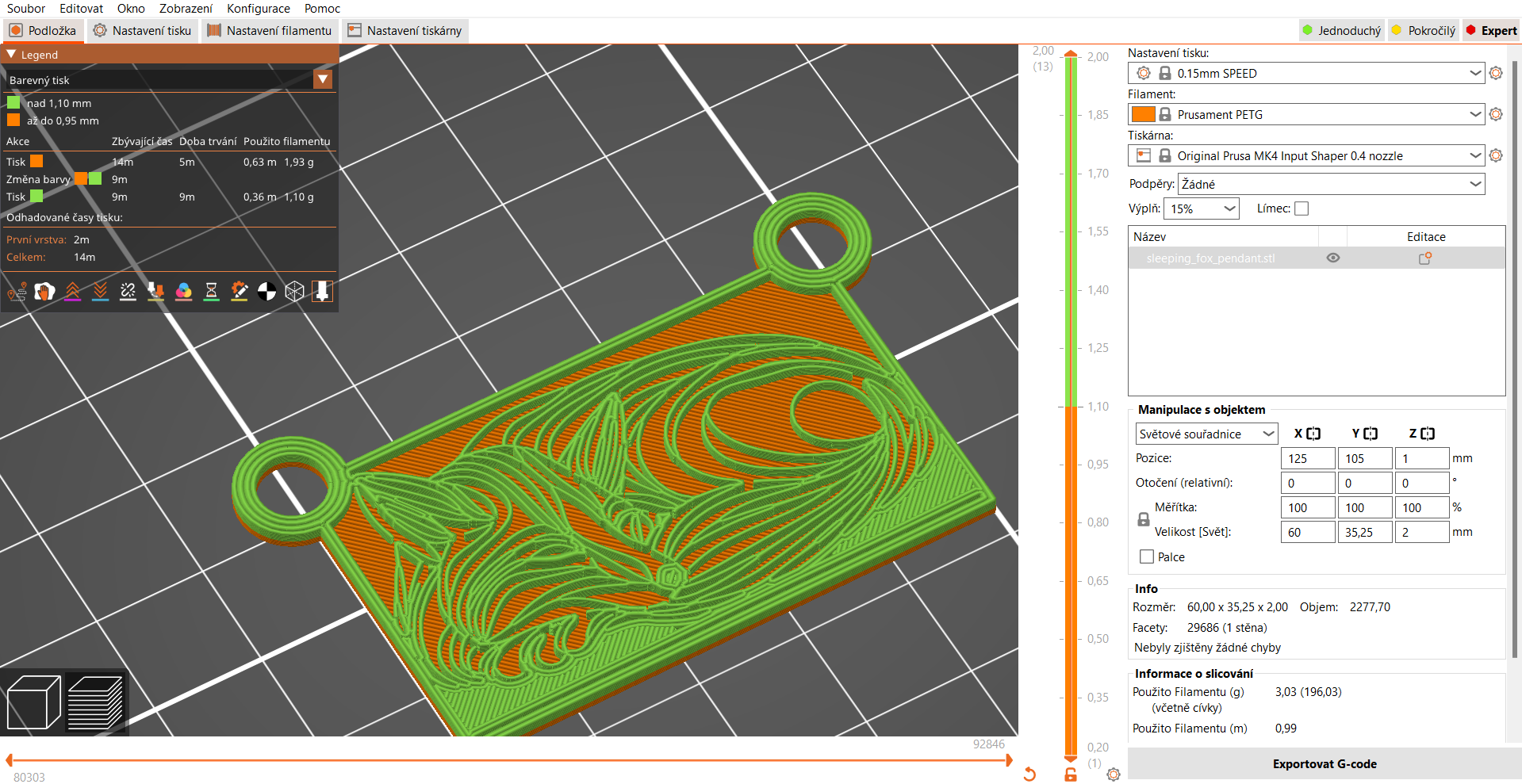Click the Otočení X field showing 0
The image size is (1522, 784).
pyautogui.click(x=1308, y=483)
